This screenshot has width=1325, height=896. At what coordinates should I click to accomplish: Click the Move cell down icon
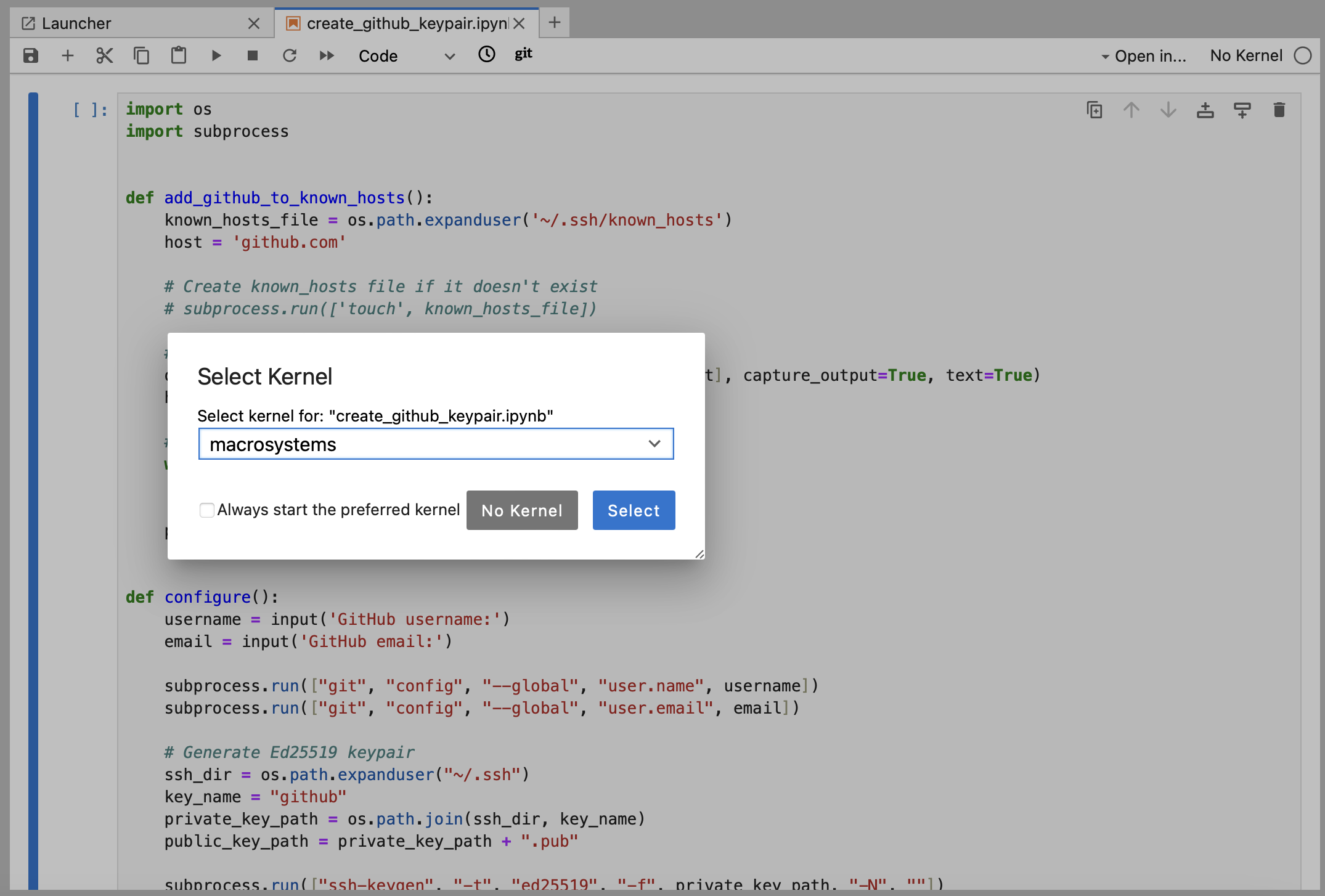[1167, 109]
